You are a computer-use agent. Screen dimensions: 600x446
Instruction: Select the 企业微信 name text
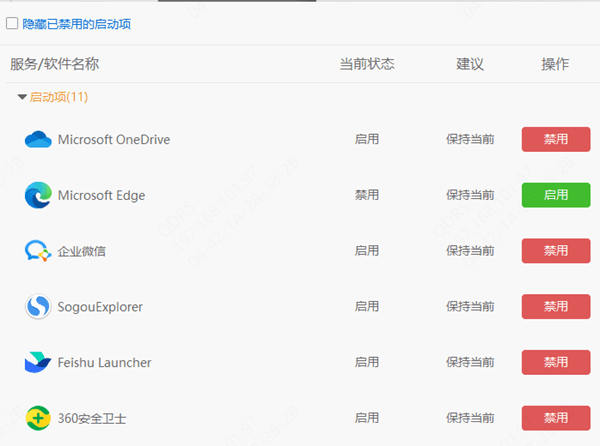point(82,251)
